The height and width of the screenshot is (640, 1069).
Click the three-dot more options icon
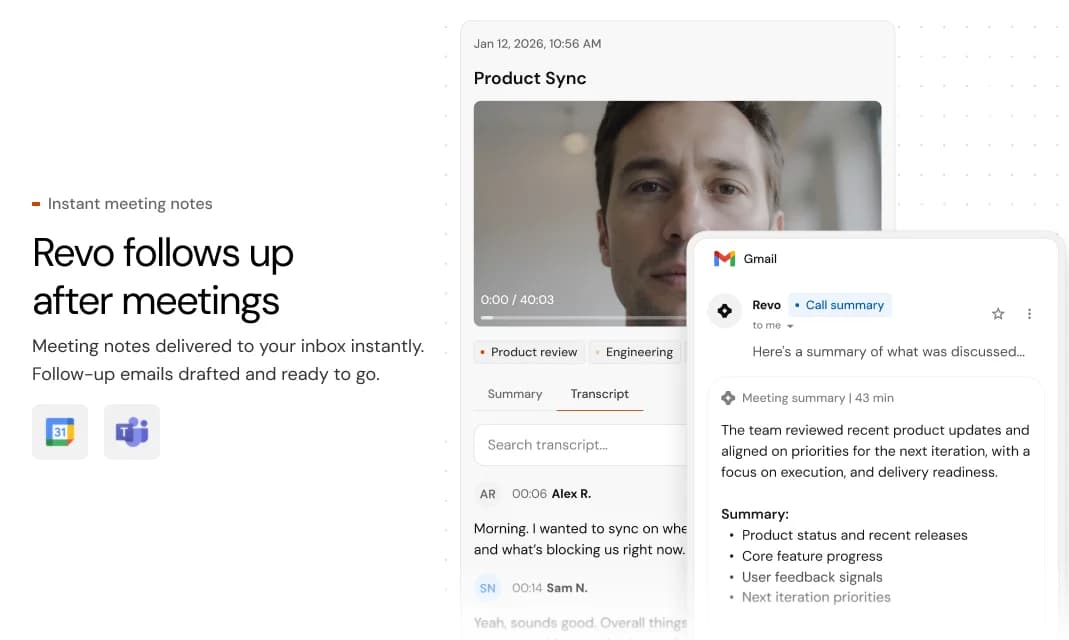(x=1030, y=313)
